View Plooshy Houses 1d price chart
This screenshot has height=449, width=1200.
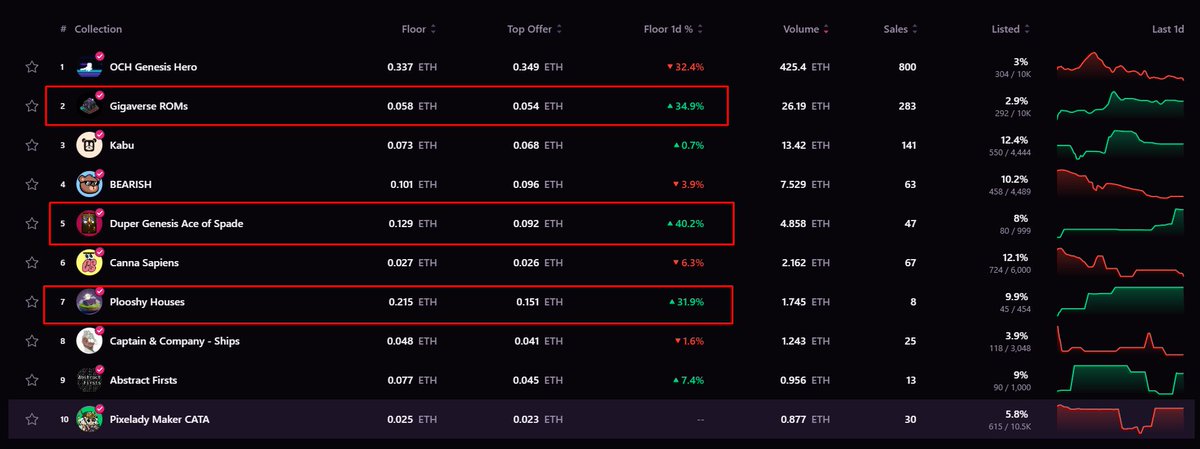(x=1120, y=302)
